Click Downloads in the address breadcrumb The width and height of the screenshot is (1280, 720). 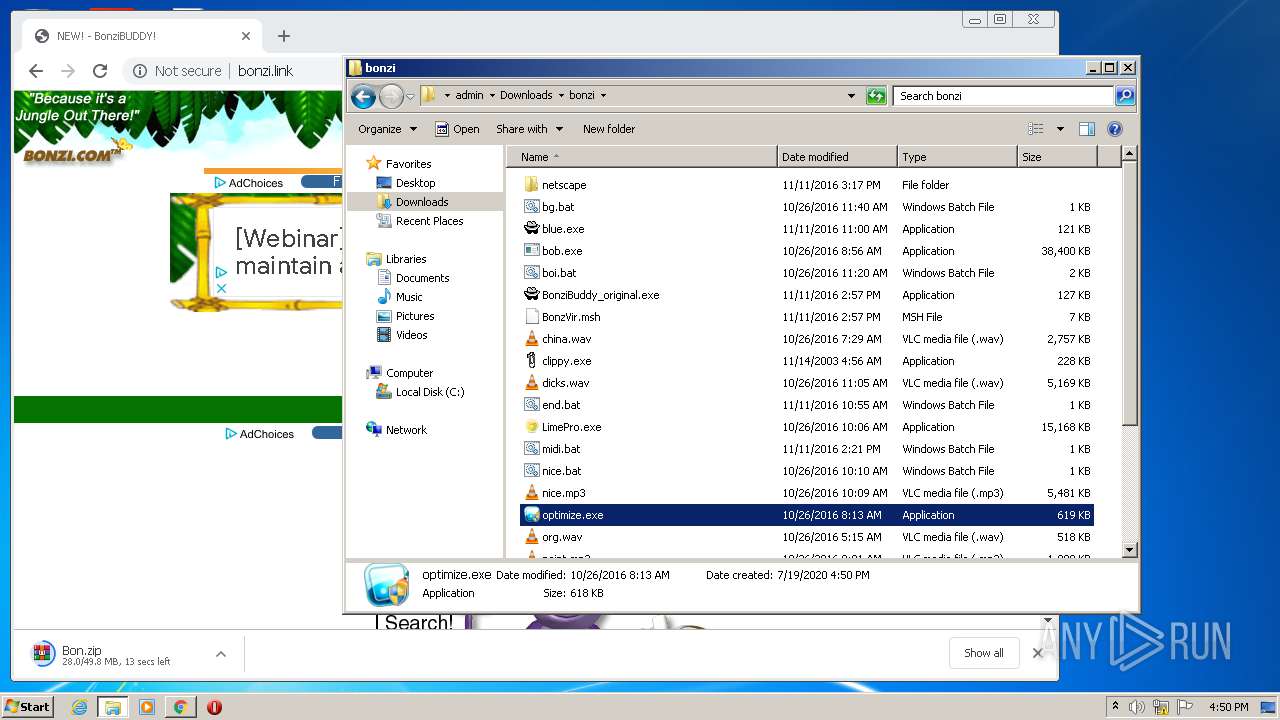point(526,96)
